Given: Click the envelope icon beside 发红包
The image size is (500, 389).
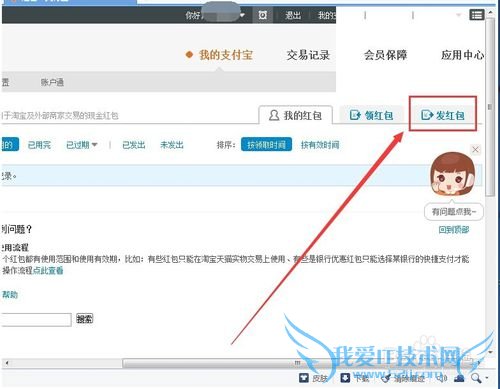Looking at the screenshot, I should 427,115.
